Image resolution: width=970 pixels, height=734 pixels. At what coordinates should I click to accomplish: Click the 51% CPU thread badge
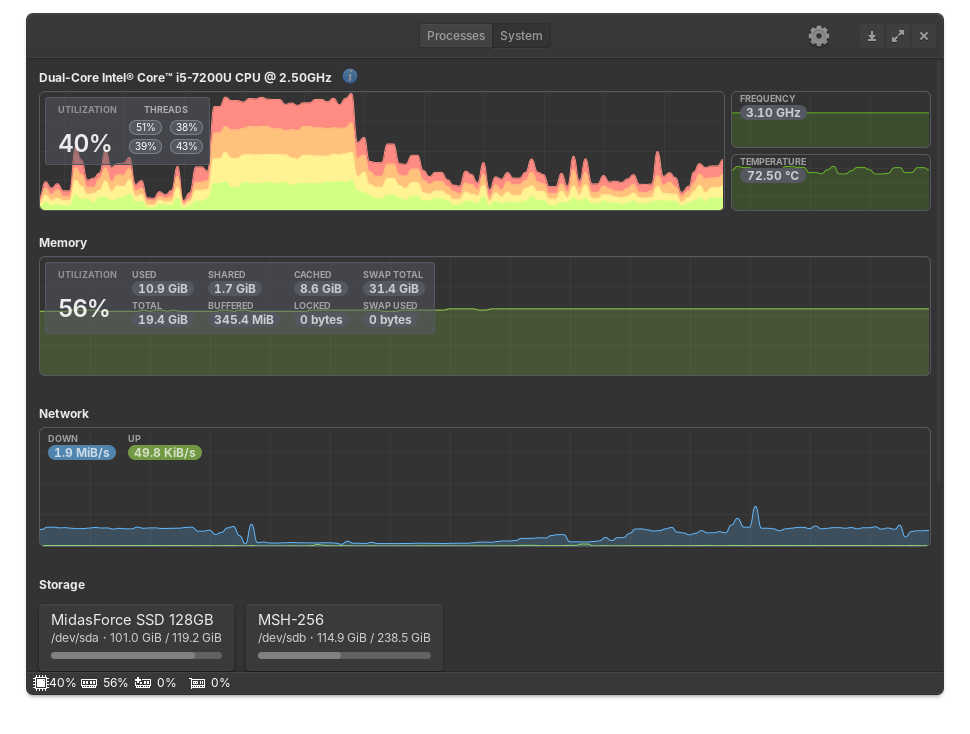point(146,128)
